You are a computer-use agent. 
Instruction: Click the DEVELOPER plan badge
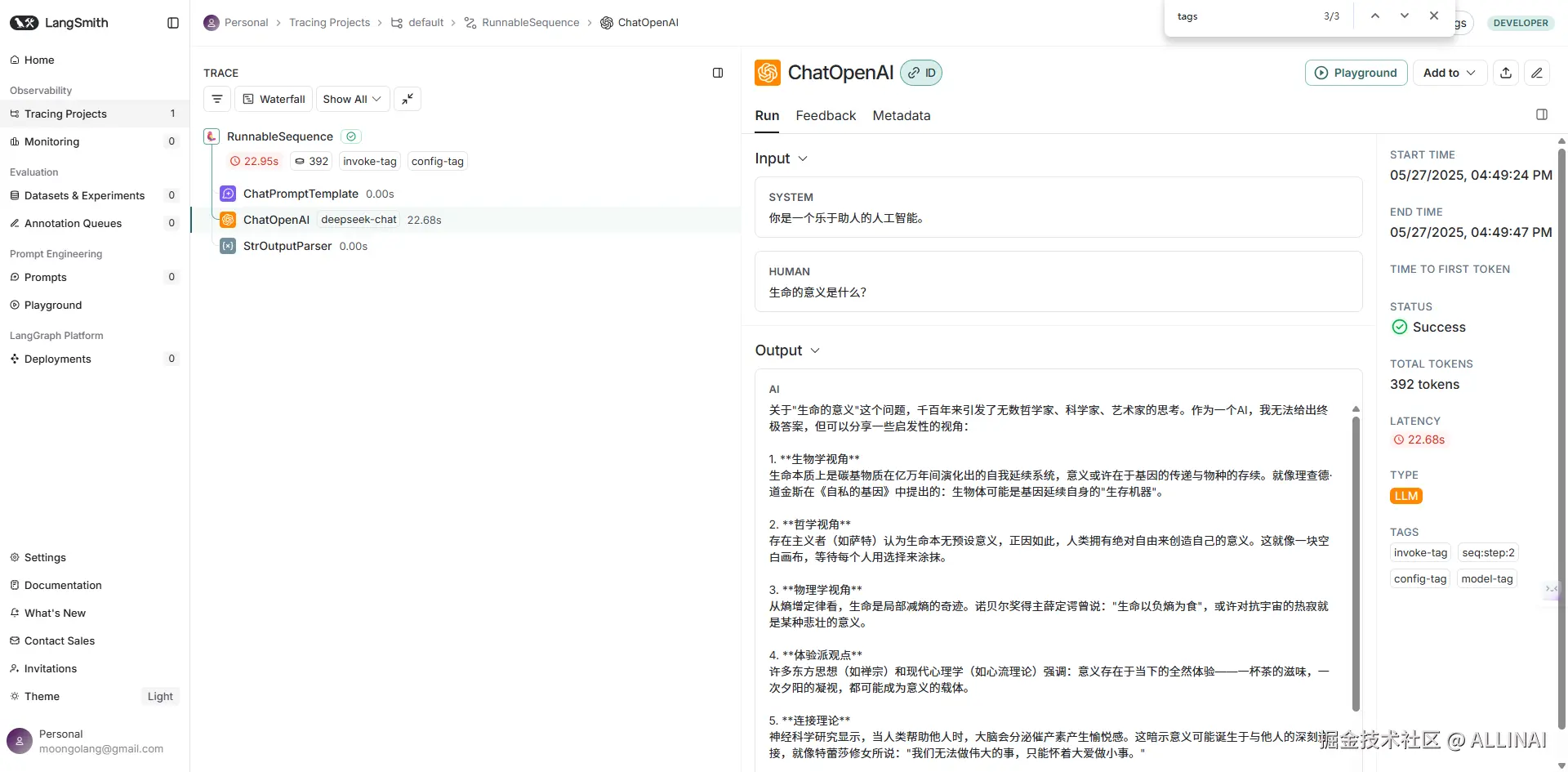pyautogui.click(x=1521, y=23)
